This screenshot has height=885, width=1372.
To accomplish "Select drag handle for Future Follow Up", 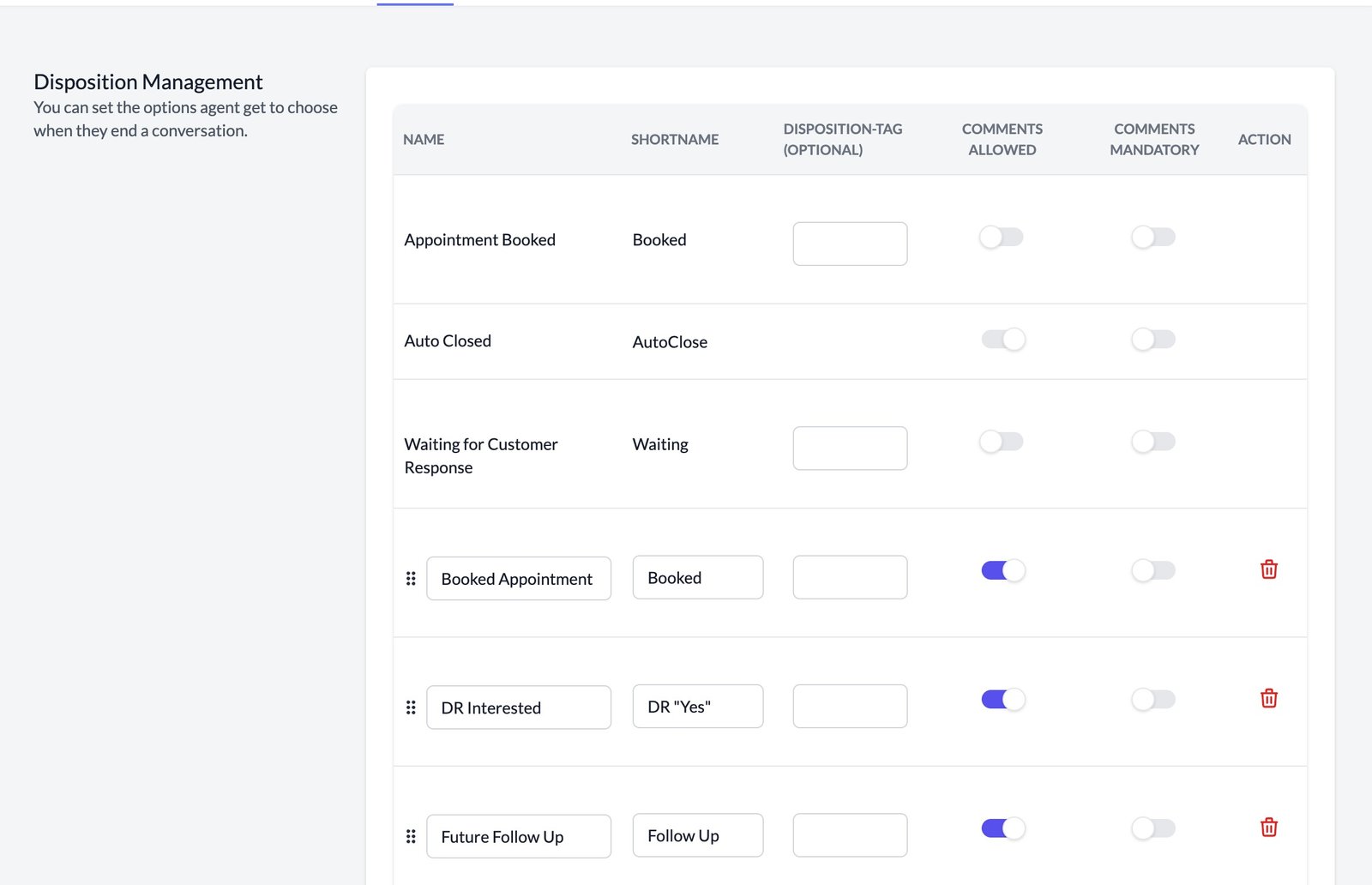I will [411, 836].
